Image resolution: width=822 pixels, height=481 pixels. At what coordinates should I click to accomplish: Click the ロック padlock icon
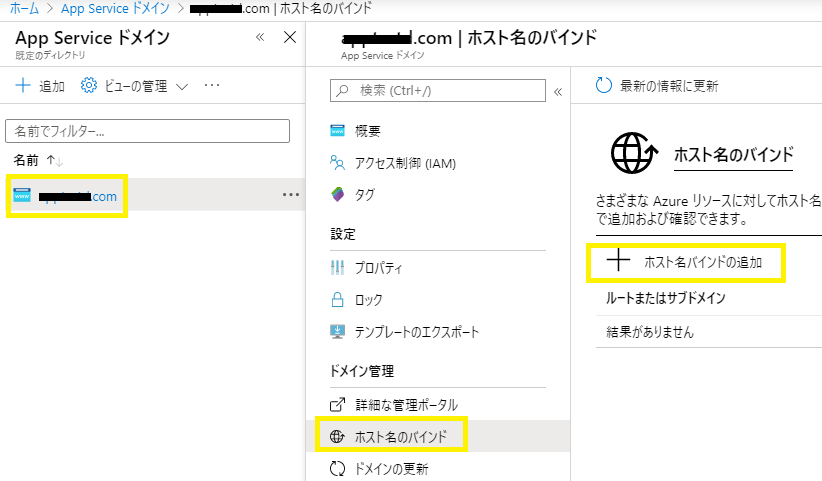(338, 300)
